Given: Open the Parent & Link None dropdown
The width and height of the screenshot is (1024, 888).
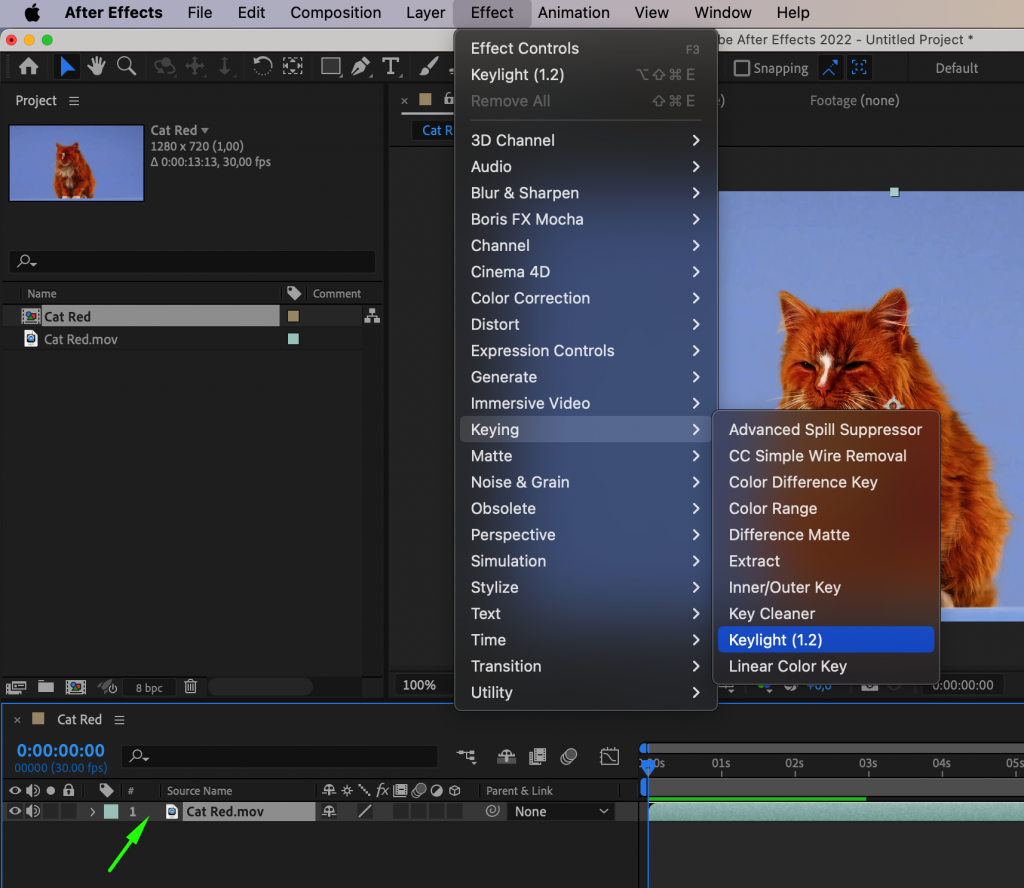Looking at the screenshot, I should click(562, 811).
